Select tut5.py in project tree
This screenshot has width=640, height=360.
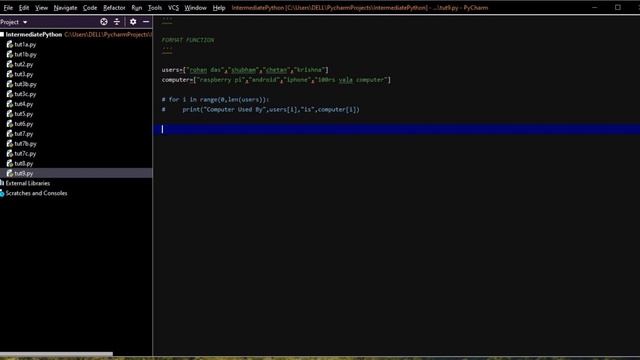[24, 114]
